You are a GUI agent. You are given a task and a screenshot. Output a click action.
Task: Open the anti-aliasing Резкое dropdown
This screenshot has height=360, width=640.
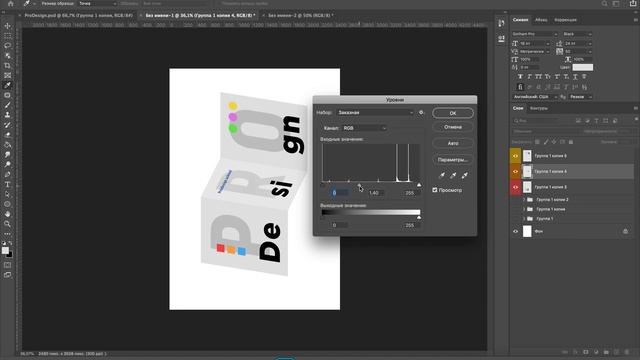pos(580,97)
